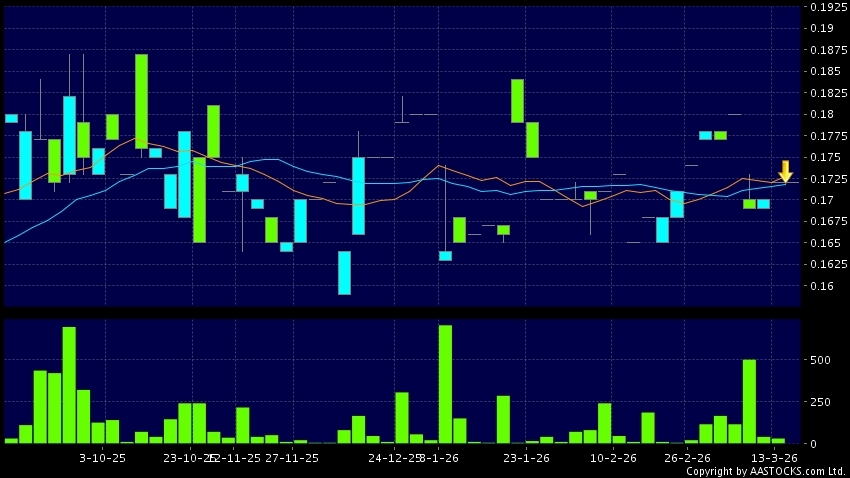Jump to the 23-1-26 date label

point(526,457)
